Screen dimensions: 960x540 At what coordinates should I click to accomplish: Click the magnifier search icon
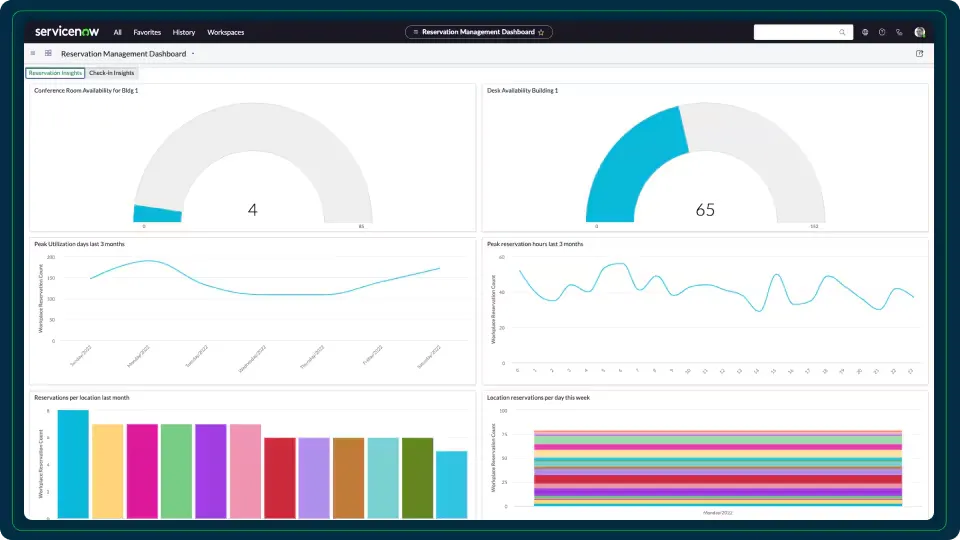[842, 32]
